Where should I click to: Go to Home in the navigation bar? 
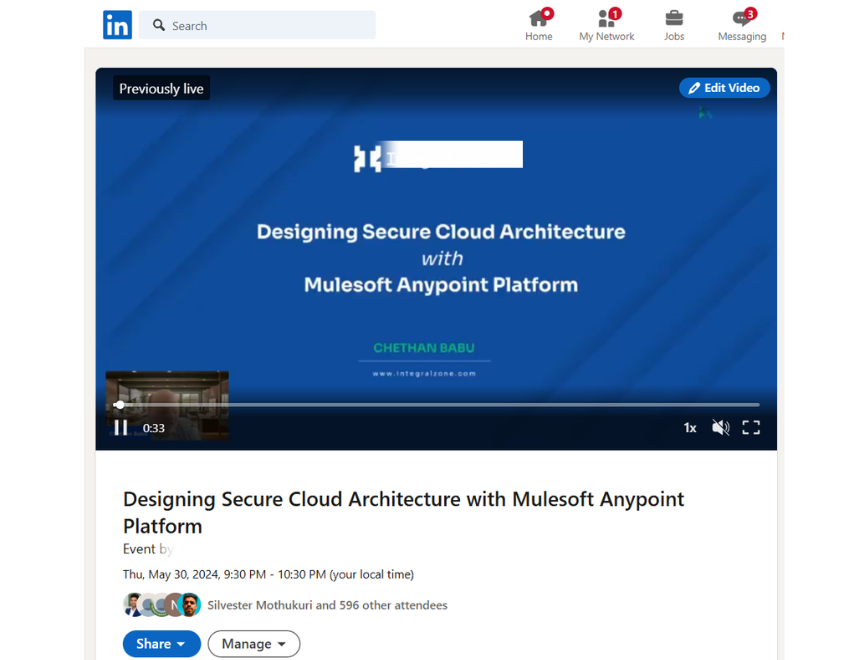[539, 25]
